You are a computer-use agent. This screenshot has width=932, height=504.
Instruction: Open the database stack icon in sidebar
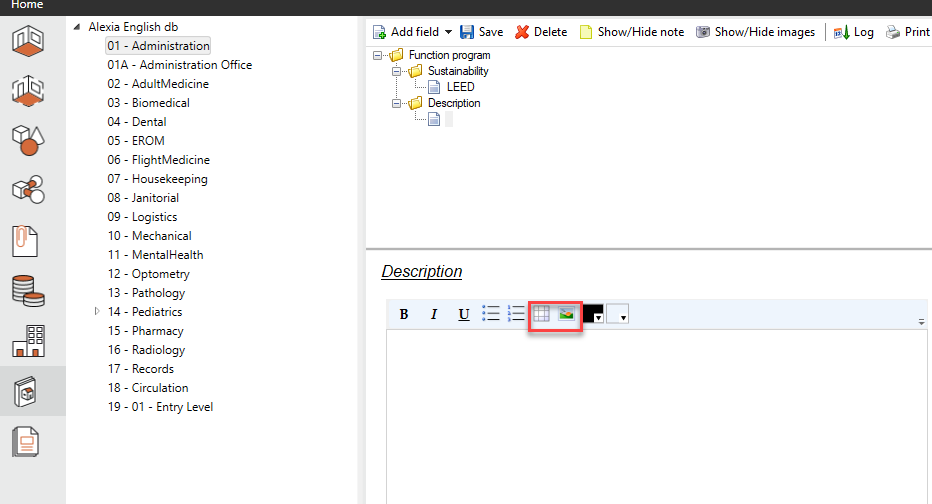pyautogui.click(x=27, y=290)
